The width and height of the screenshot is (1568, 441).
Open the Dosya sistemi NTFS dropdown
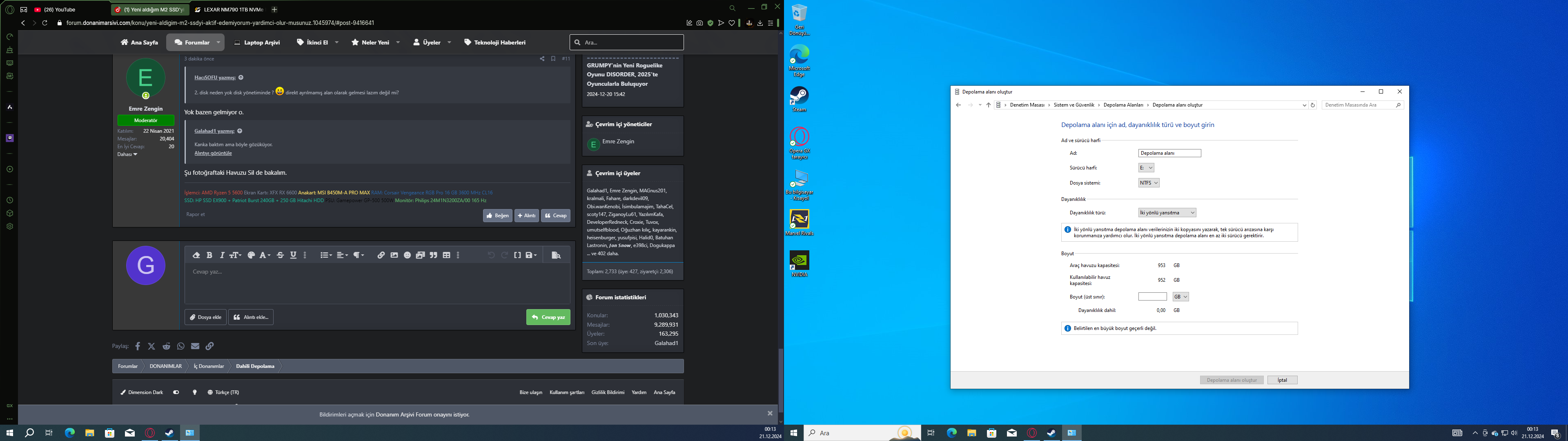(1149, 183)
